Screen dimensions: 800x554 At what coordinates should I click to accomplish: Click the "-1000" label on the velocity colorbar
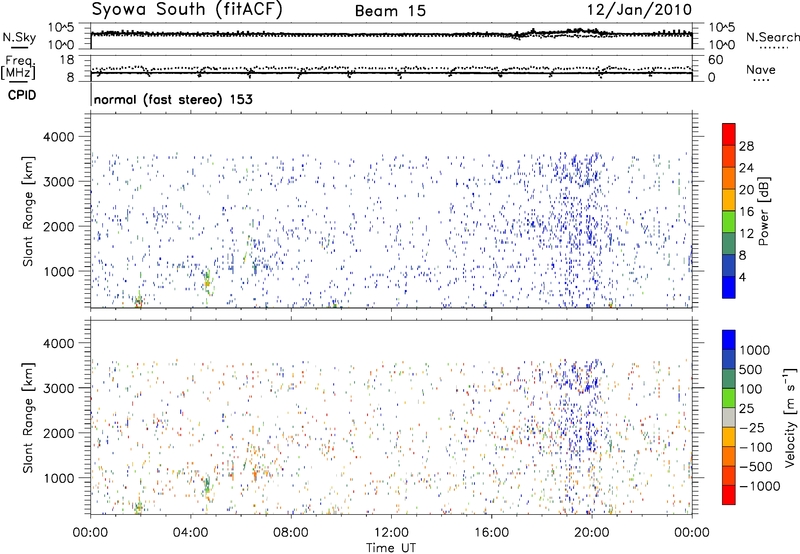759,486
